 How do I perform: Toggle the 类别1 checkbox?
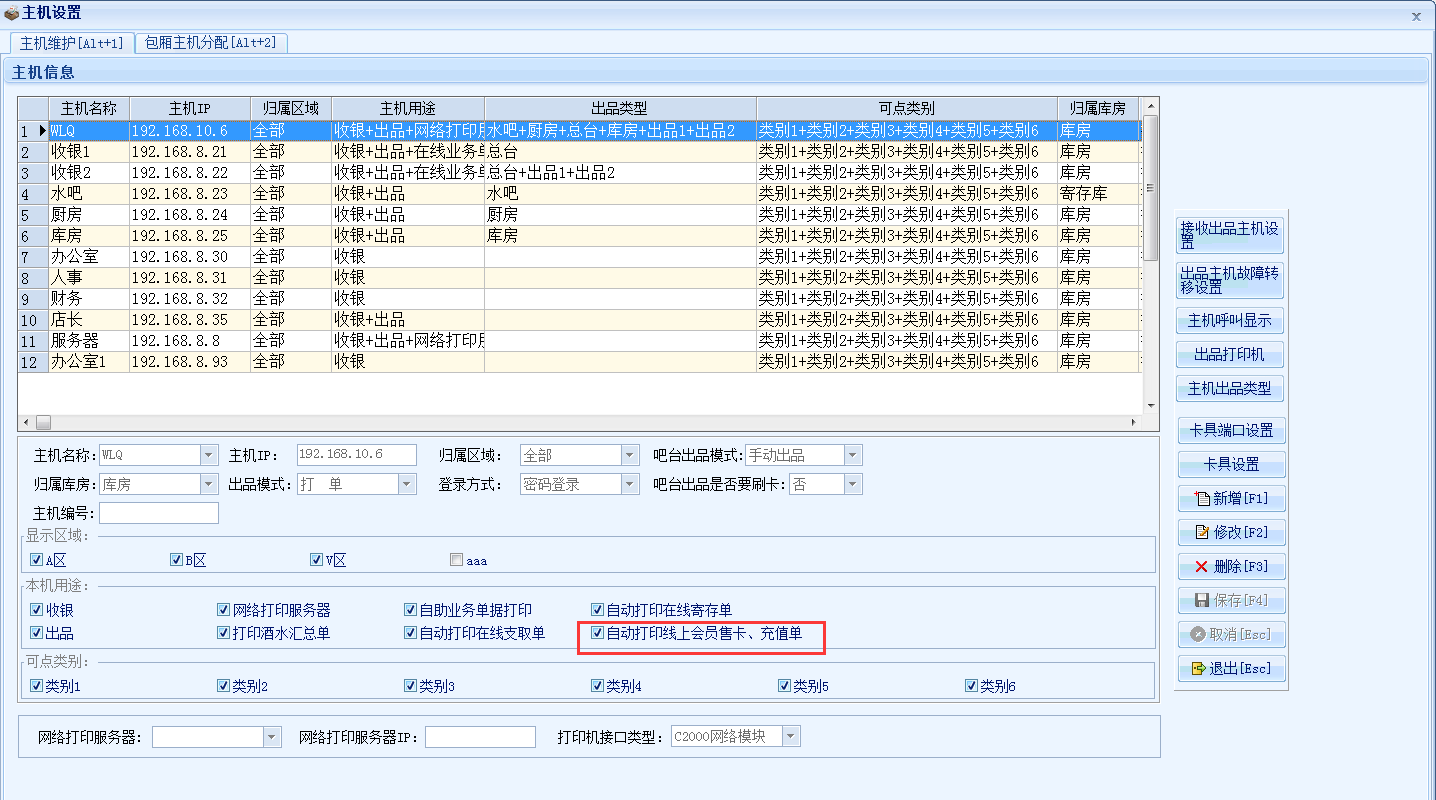pyautogui.click(x=36, y=686)
